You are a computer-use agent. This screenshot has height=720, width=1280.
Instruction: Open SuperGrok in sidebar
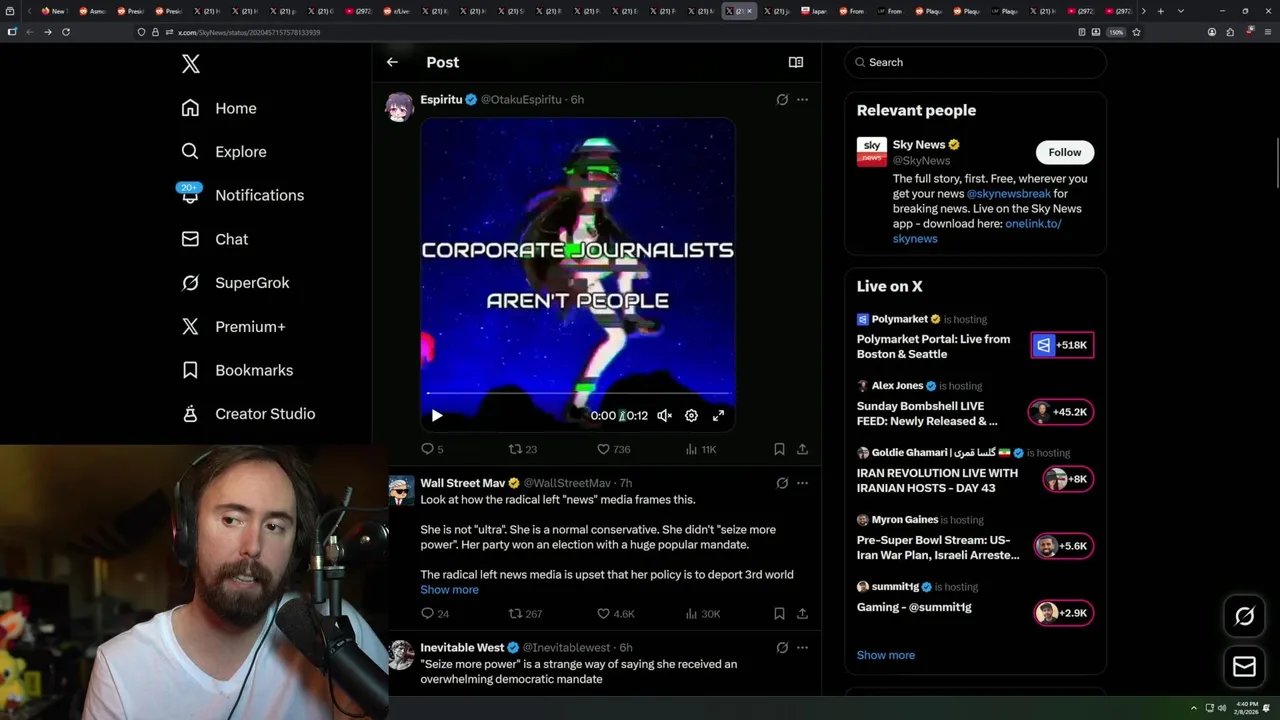235,283
